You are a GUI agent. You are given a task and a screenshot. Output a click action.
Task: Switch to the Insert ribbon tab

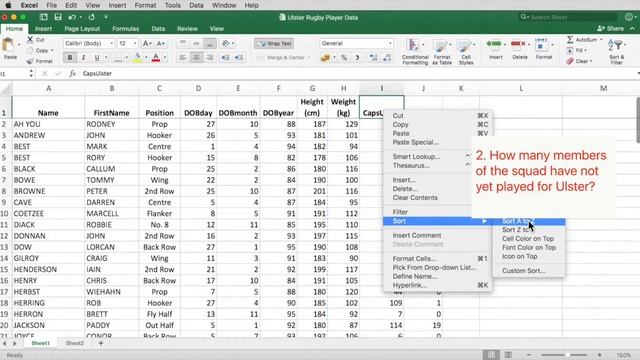coord(43,29)
